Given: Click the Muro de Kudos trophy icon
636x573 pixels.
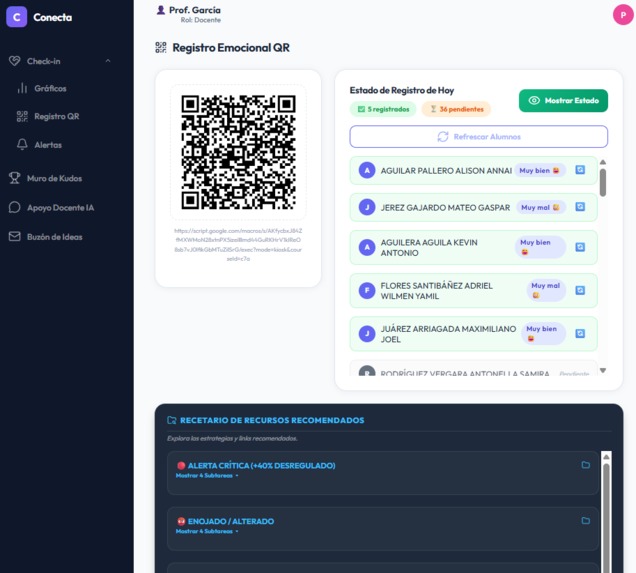Looking at the screenshot, I should [x=15, y=178].
